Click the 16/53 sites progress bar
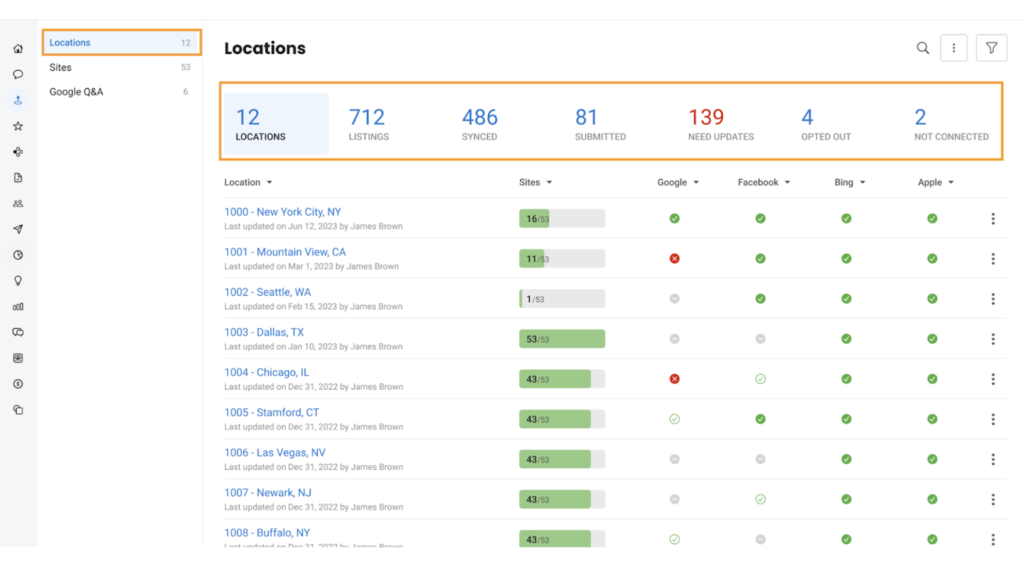The width and height of the screenshot is (1024, 570). click(562, 219)
